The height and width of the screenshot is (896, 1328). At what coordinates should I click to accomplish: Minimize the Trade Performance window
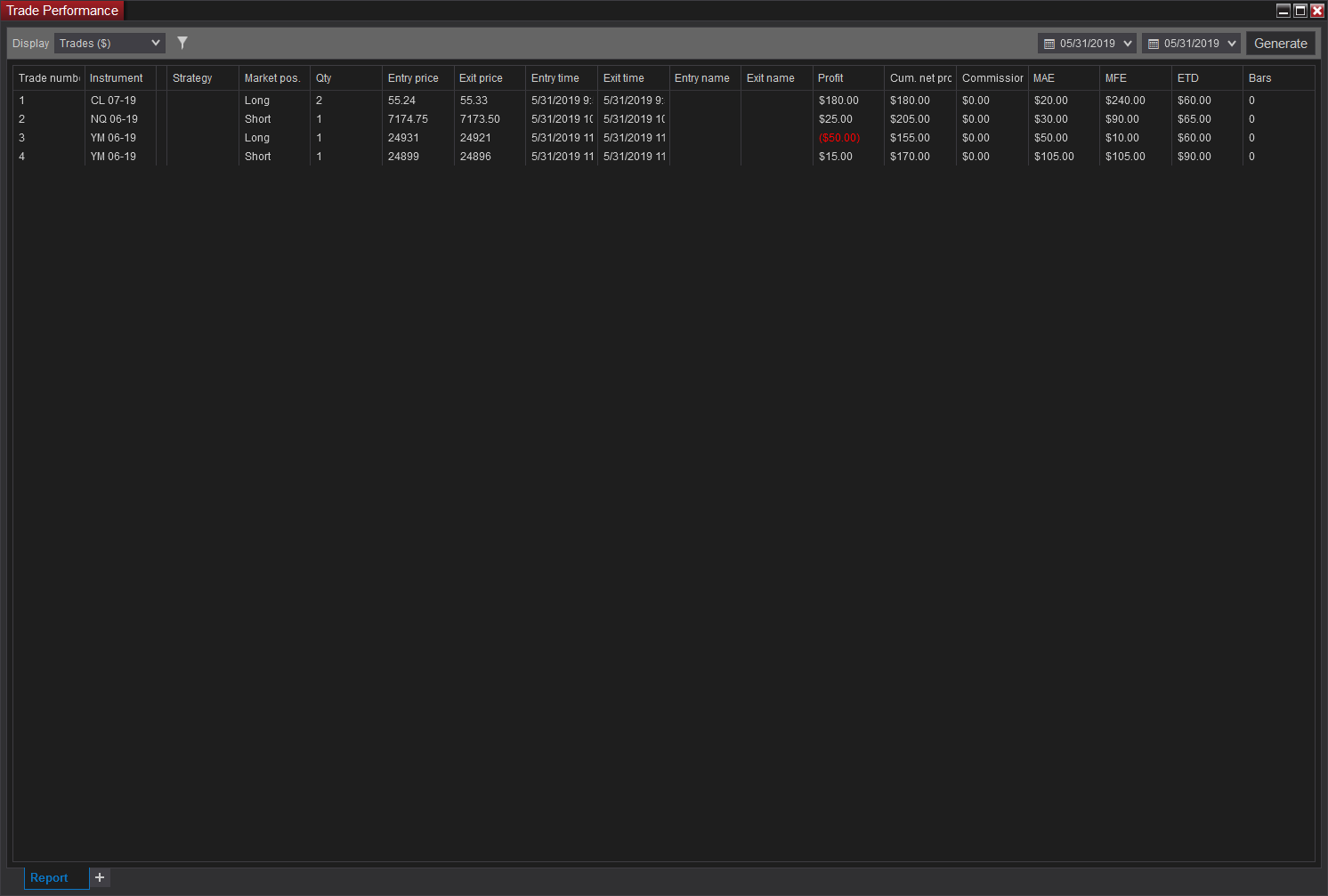pos(1283,11)
